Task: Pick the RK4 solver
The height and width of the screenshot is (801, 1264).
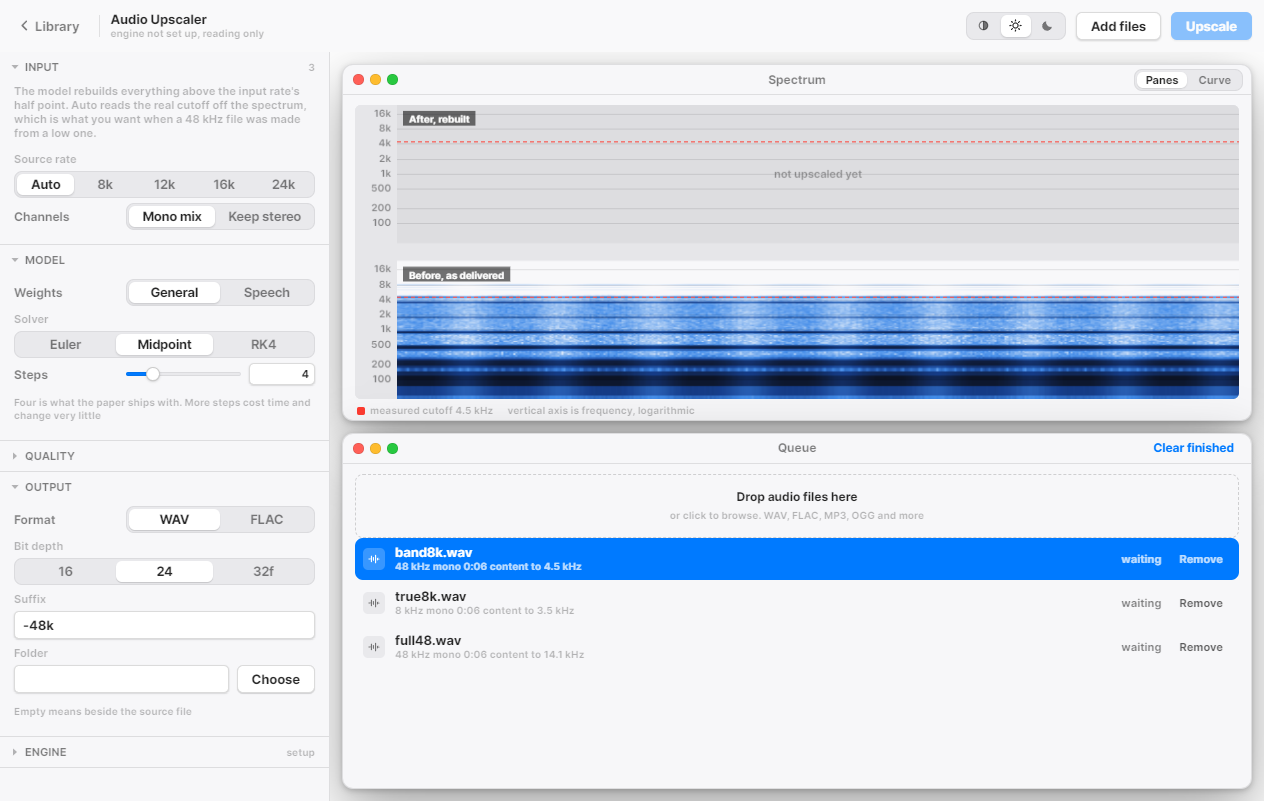Action: (x=264, y=345)
